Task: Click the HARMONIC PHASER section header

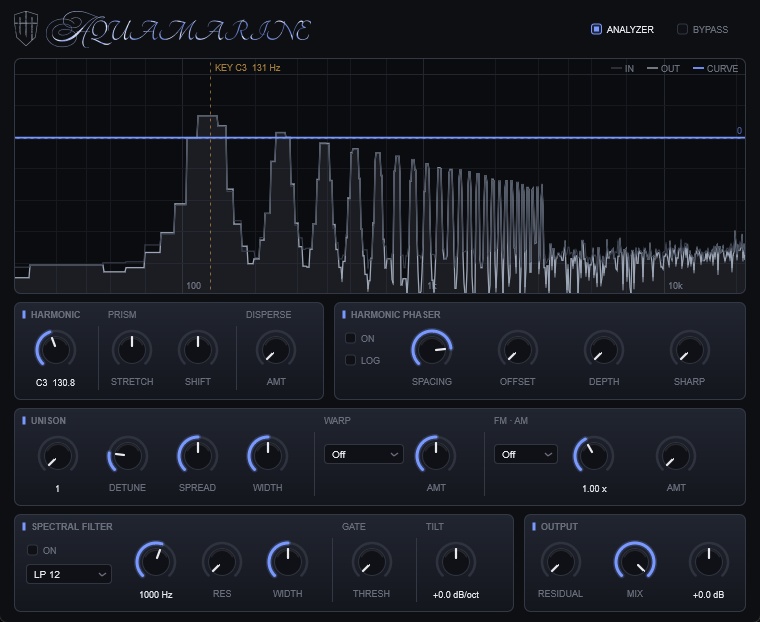Action: (x=396, y=315)
